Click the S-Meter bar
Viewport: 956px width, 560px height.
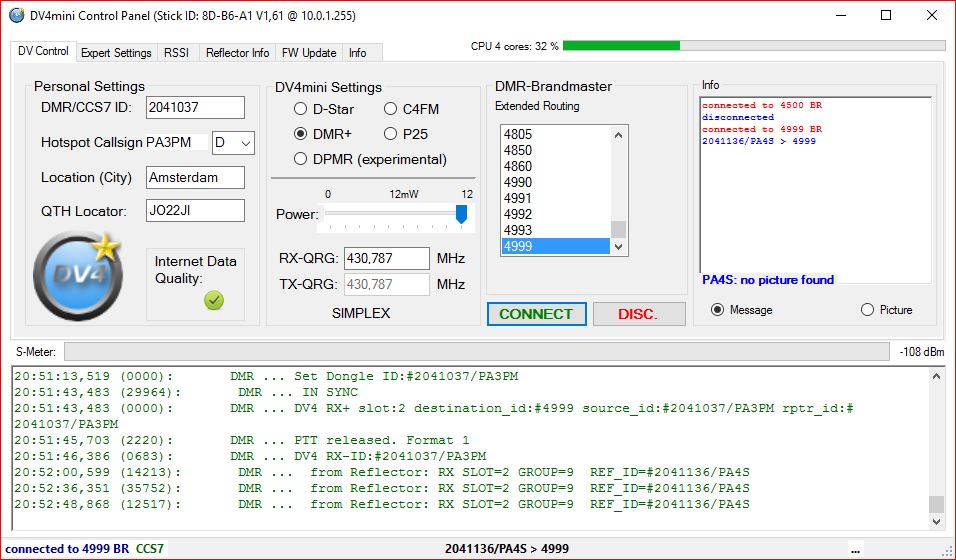click(476, 351)
